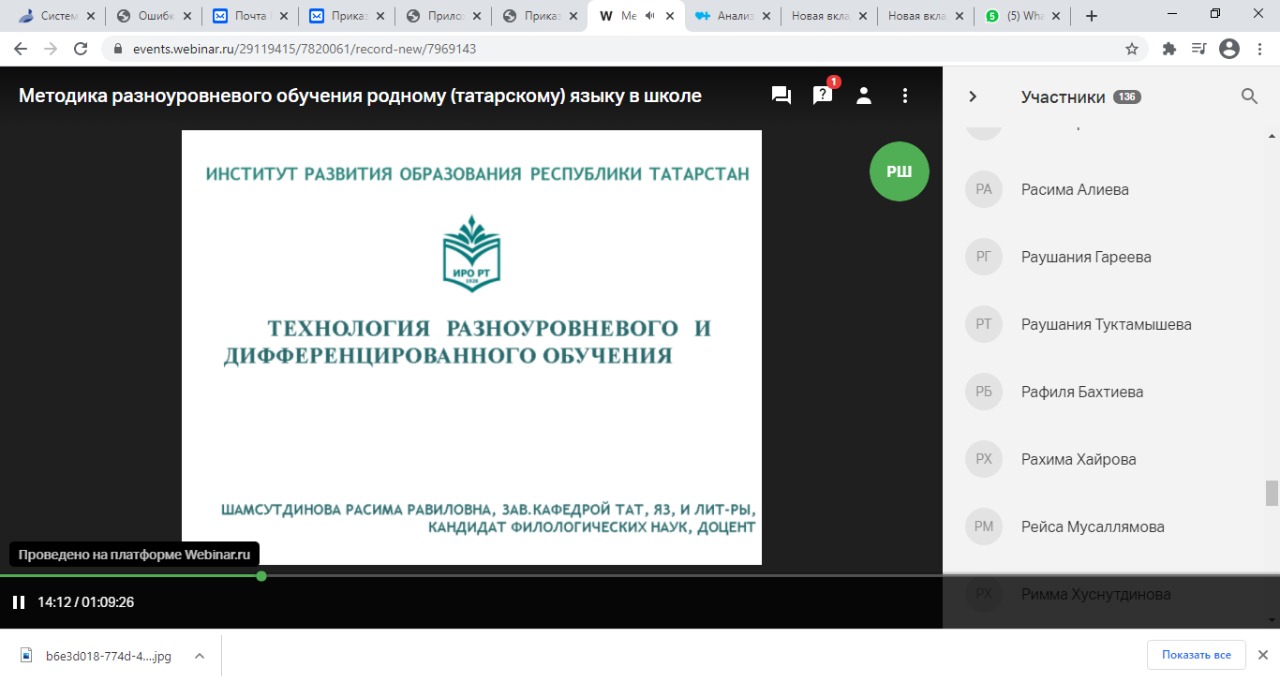Open the three-dot more options menu
Viewport: 1280px width, 682px height.
(x=905, y=96)
